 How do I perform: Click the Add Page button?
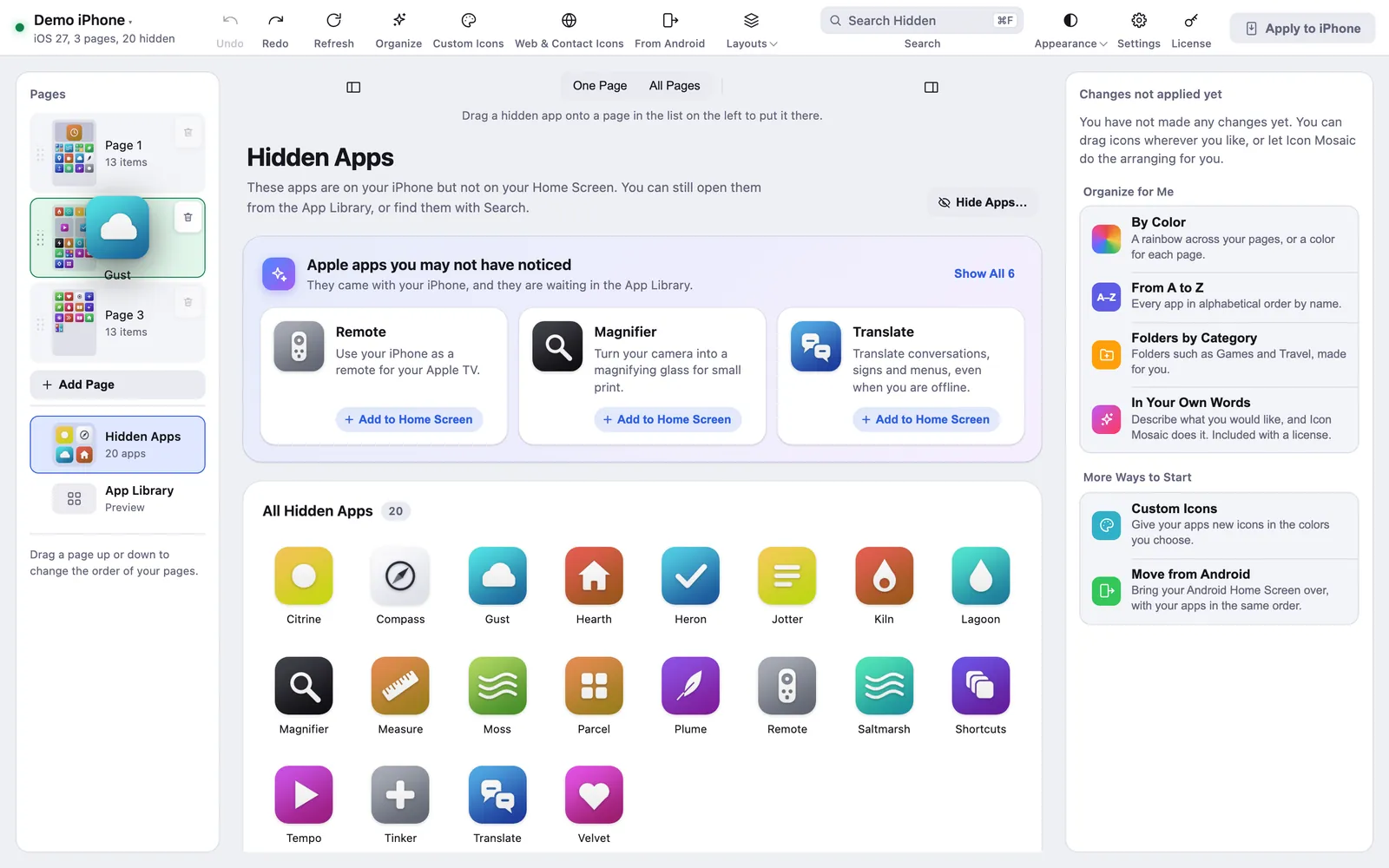118,385
